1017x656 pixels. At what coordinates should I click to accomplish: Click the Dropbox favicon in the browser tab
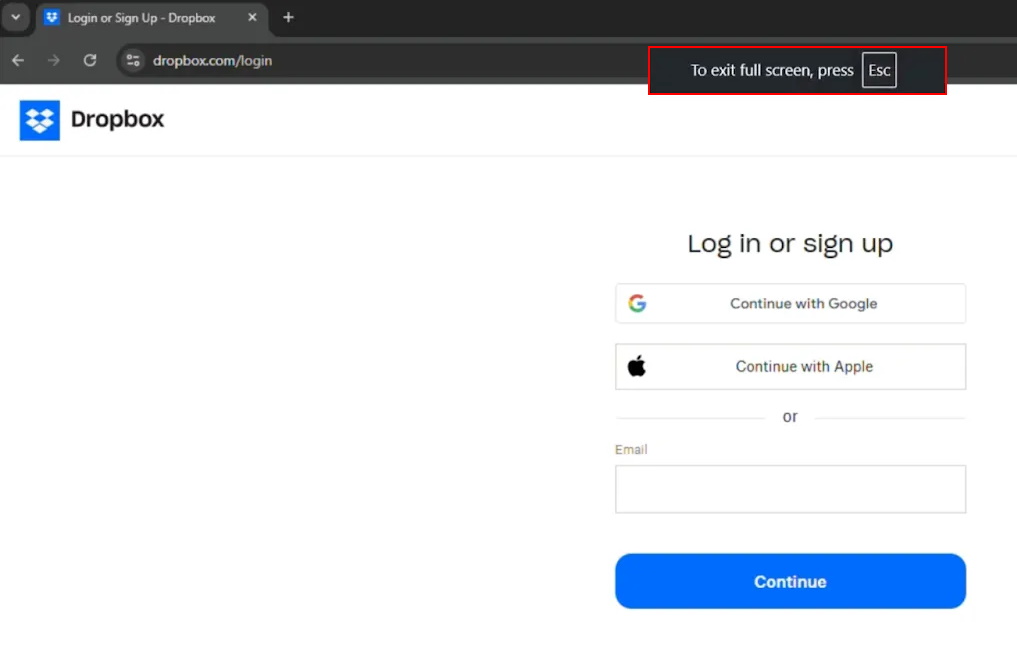51,17
